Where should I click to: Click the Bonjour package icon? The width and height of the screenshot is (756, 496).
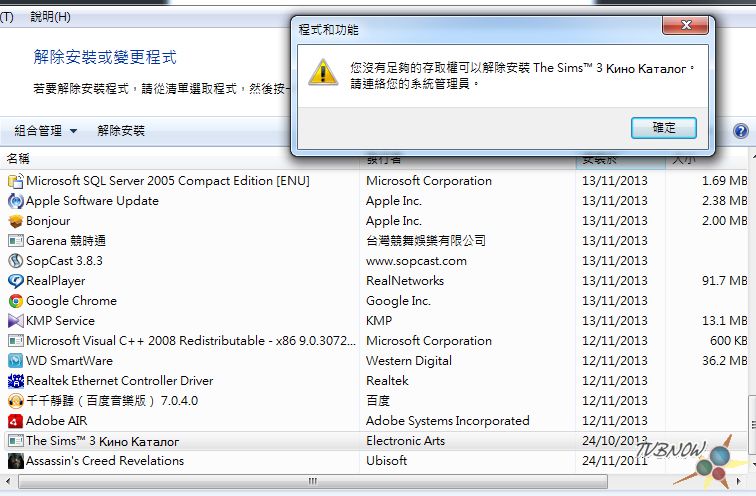[15, 221]
